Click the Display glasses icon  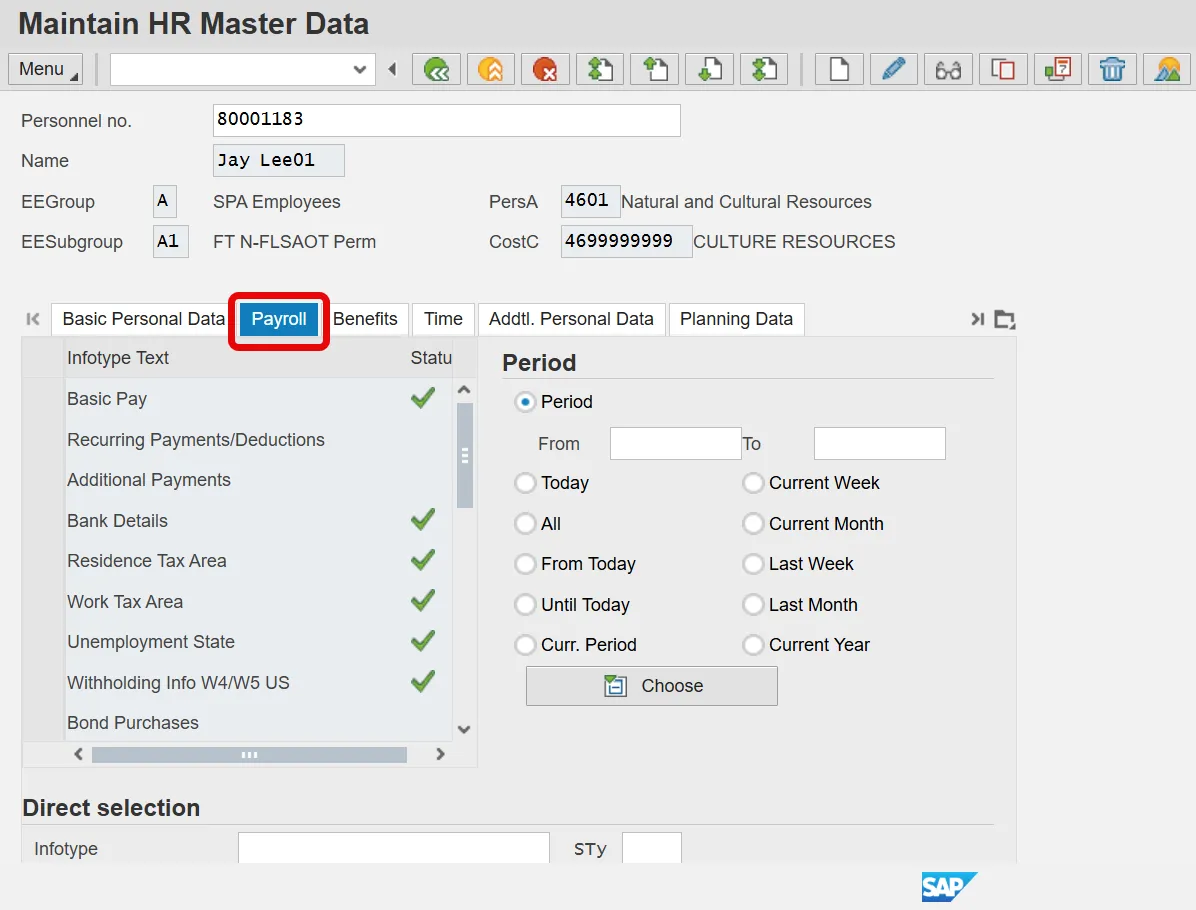[x=948, y=69]
